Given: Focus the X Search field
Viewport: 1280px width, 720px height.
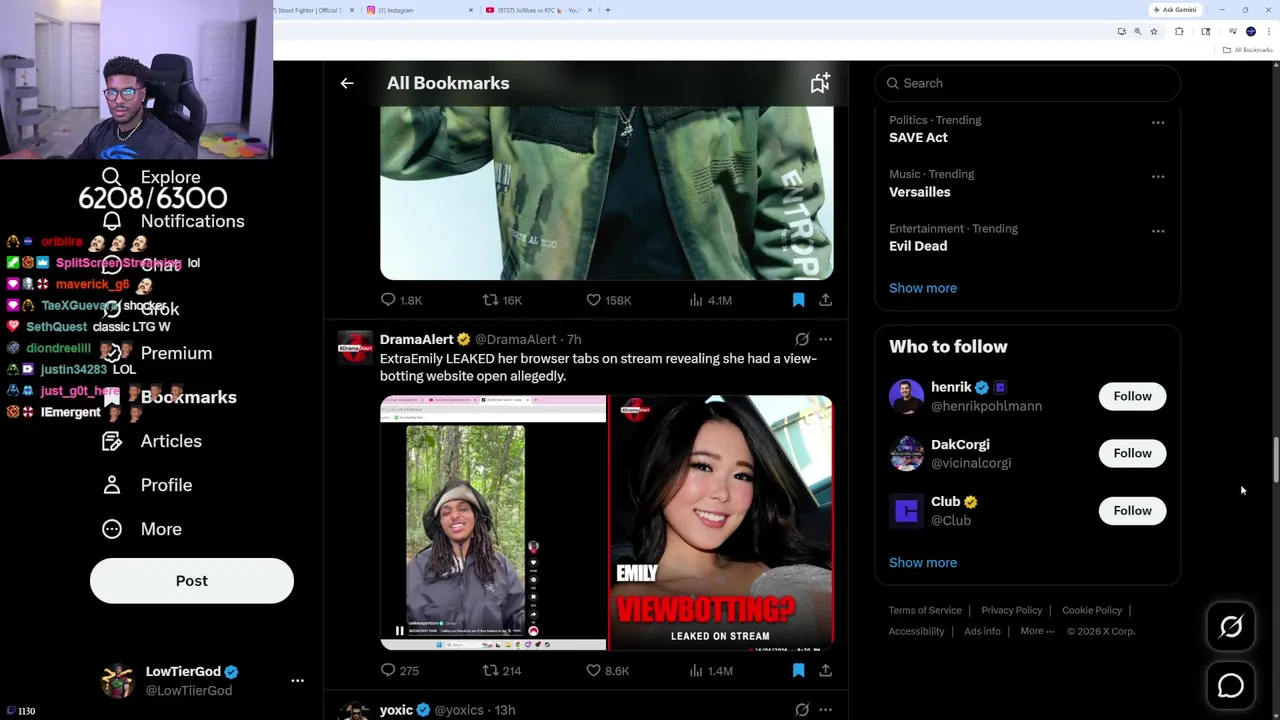Looking at the screenshot, I should point(1027,83).
